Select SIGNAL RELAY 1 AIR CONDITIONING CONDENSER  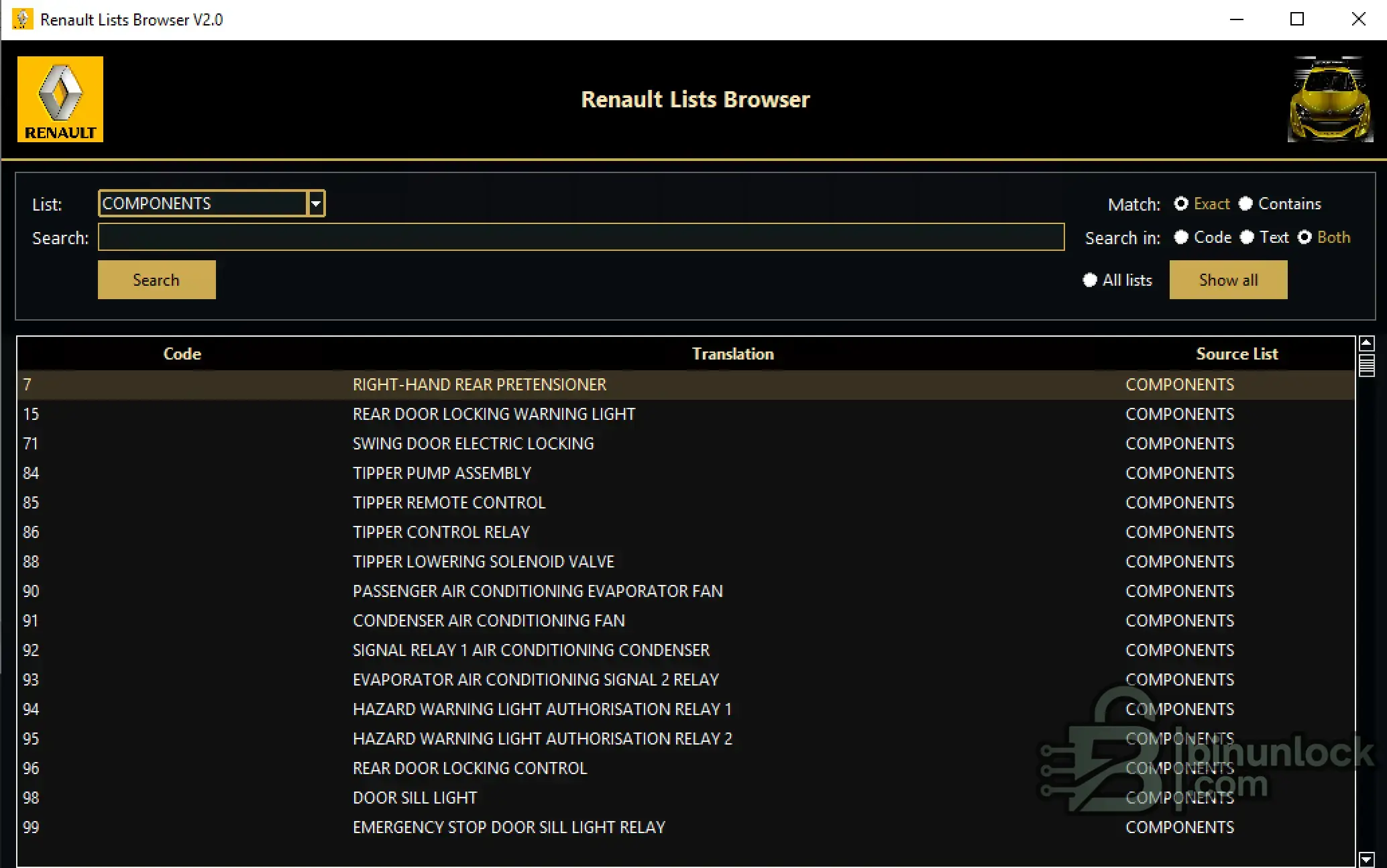tap(685, 650)
